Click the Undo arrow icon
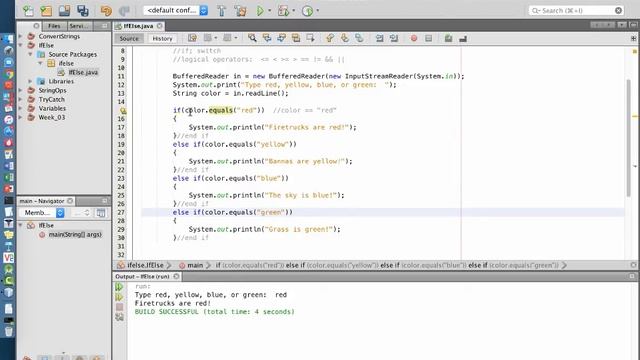This screenshot has width=640, height=360. [106, 11]
